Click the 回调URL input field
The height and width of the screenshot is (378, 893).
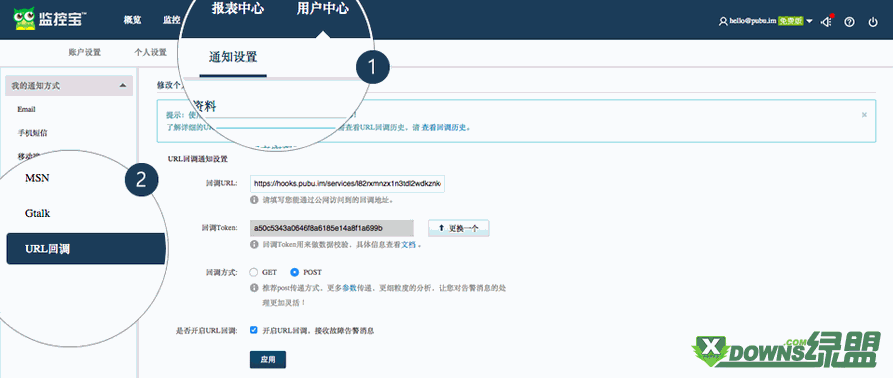[347, 184]
